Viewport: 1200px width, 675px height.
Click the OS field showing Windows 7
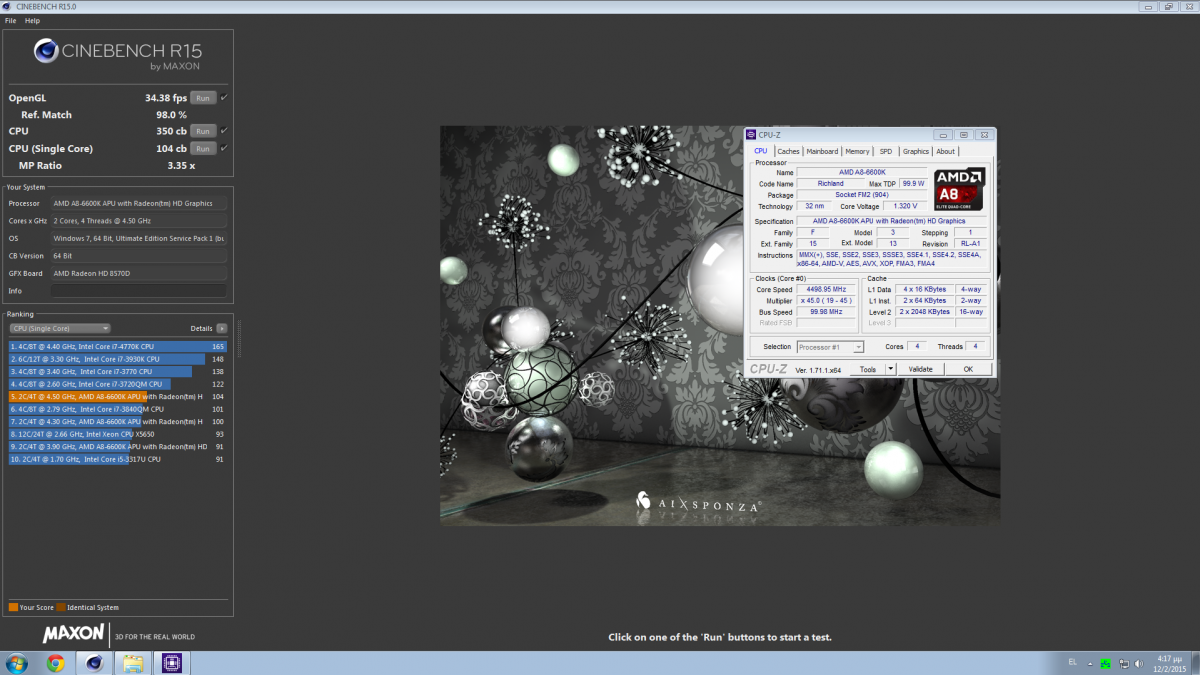pos(139,238)
